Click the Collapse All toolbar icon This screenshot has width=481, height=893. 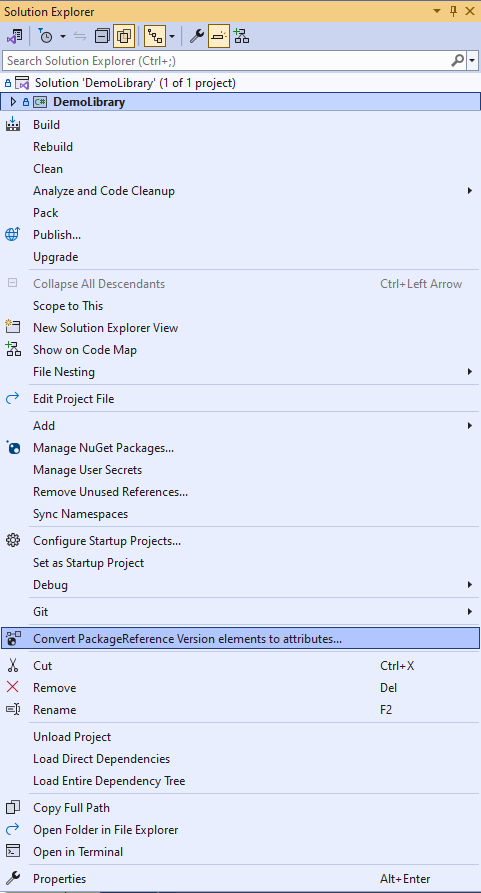click(x=102, y=36)
